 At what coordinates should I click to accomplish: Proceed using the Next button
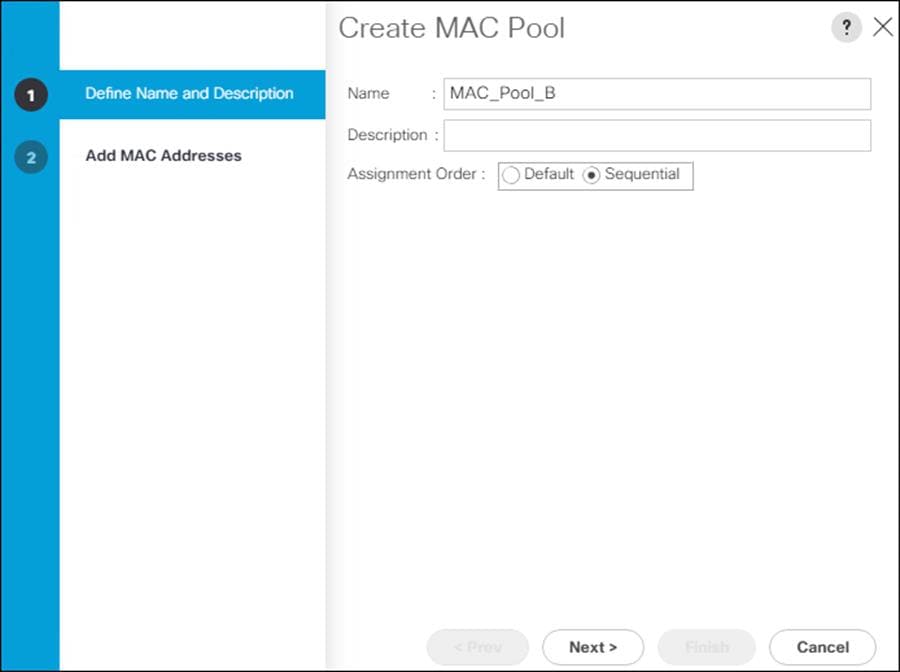[592, 647]
